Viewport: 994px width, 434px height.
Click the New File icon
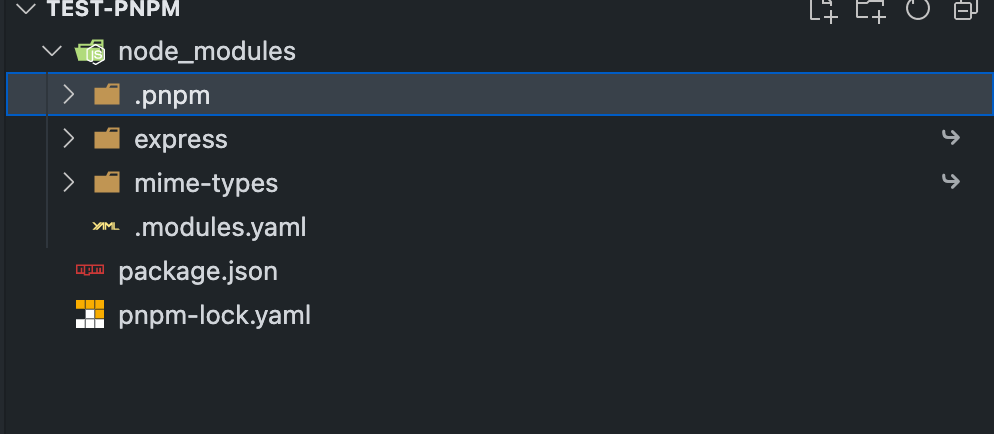coord(823,10)
